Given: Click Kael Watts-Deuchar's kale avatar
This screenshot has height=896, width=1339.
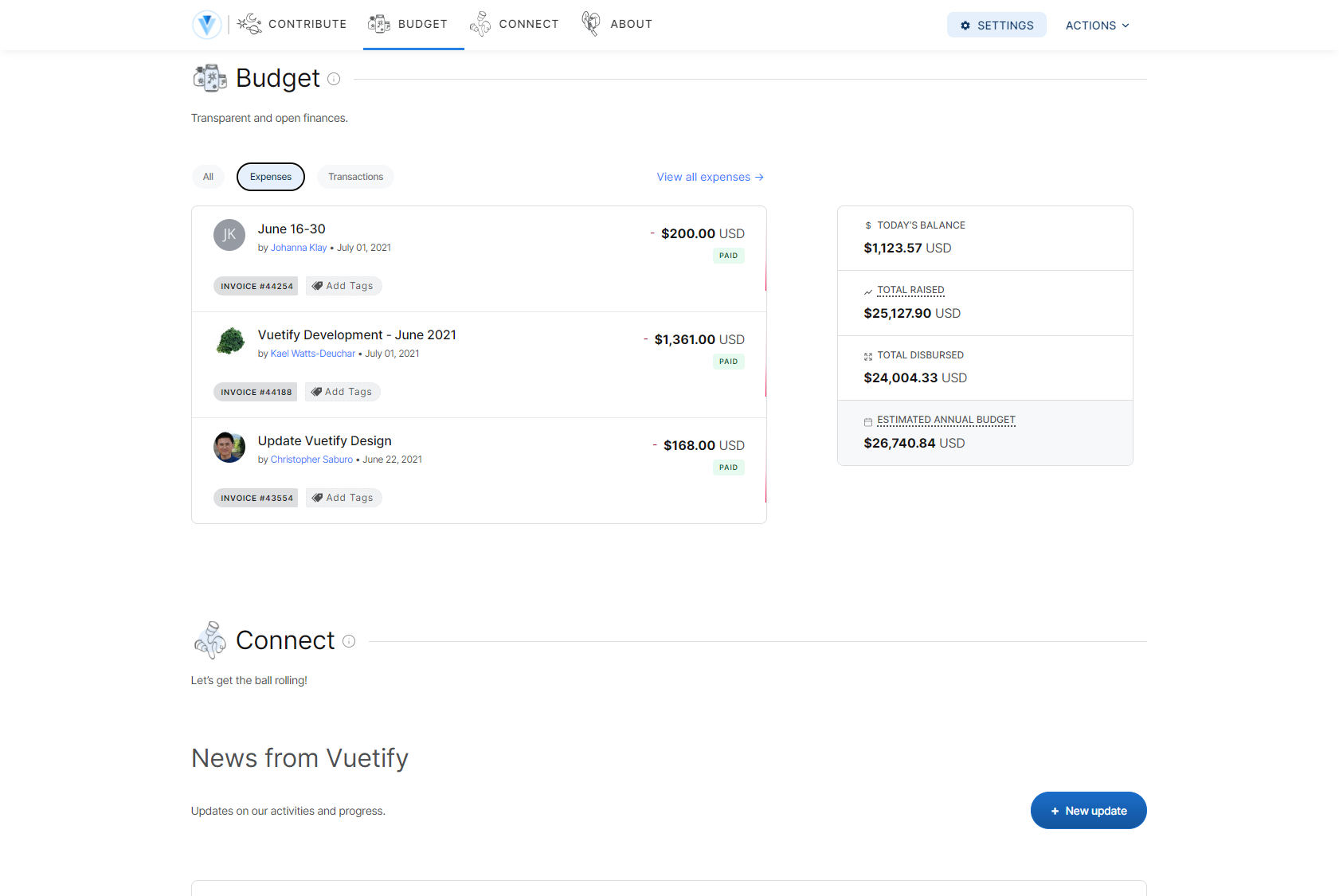Looking at the screenshot, I should click(x=230, y=341).
